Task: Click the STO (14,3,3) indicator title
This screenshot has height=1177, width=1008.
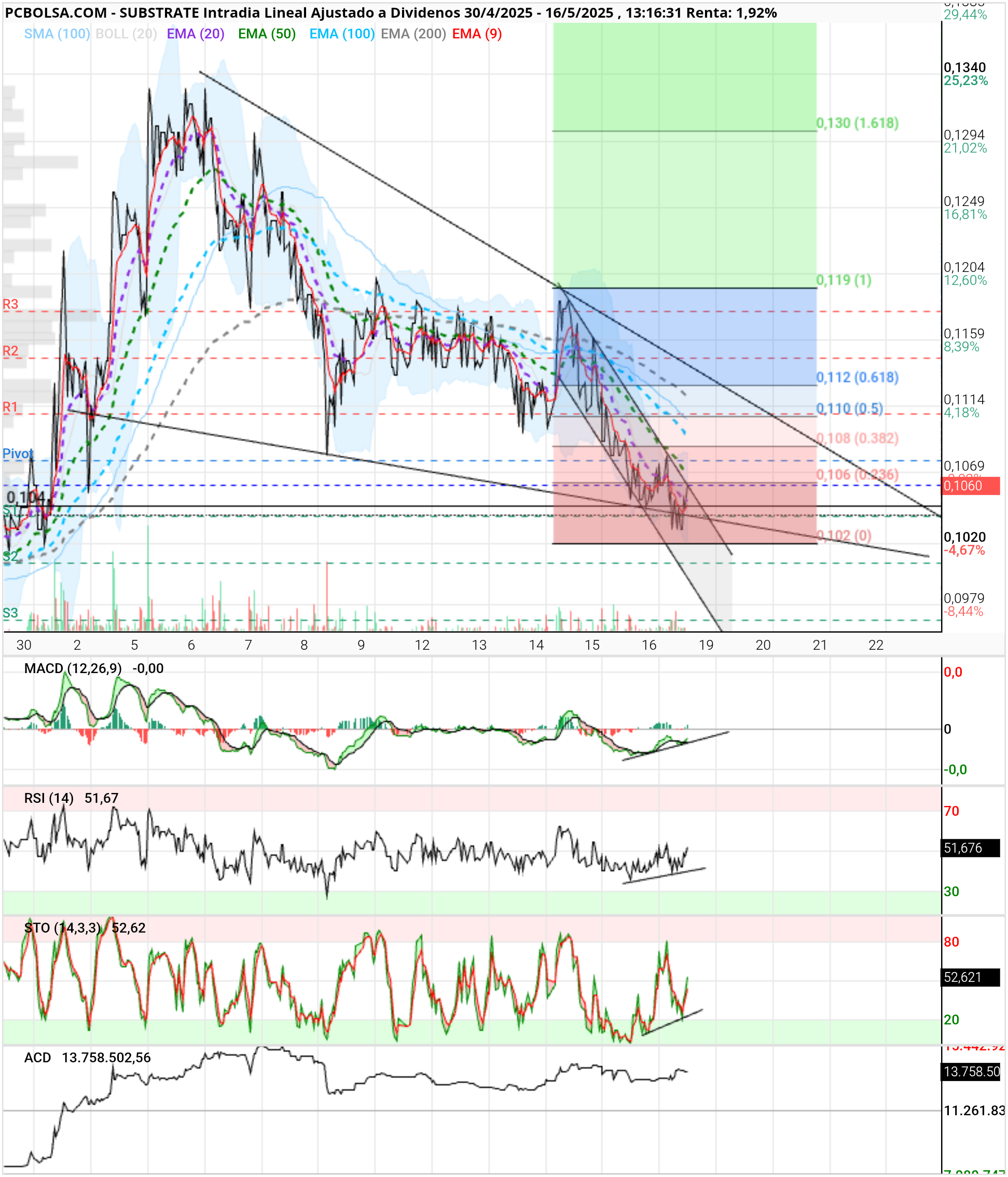Action: pos(62,927)
